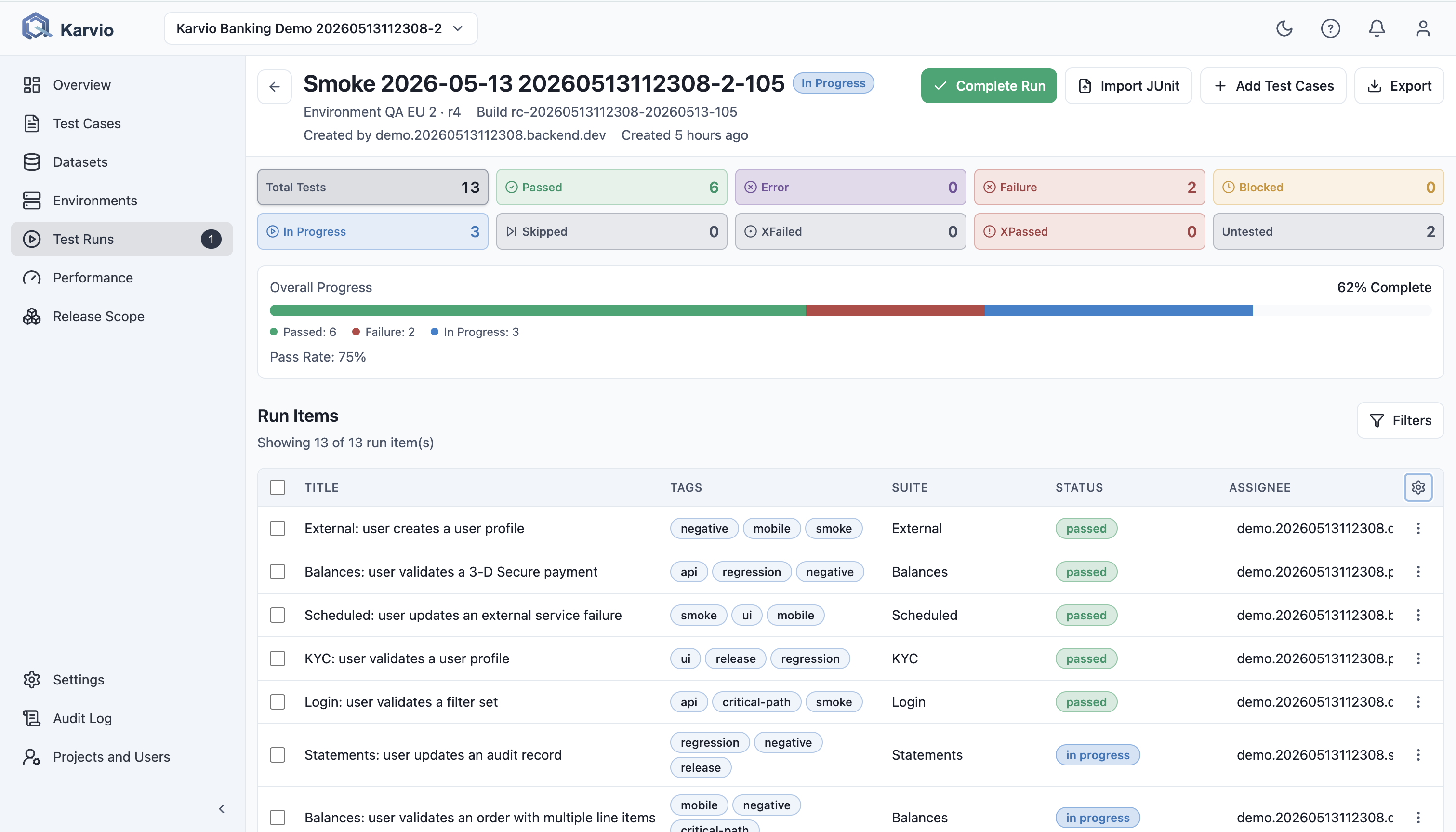Expand the Filters panel for run items
Viewport: 1456px width, 832px height.
[1400, 420]
